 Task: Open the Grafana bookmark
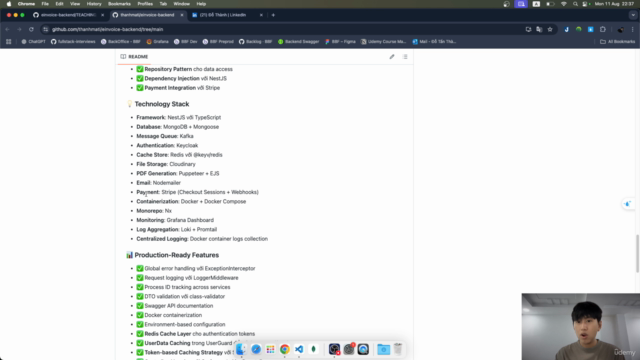158,42
